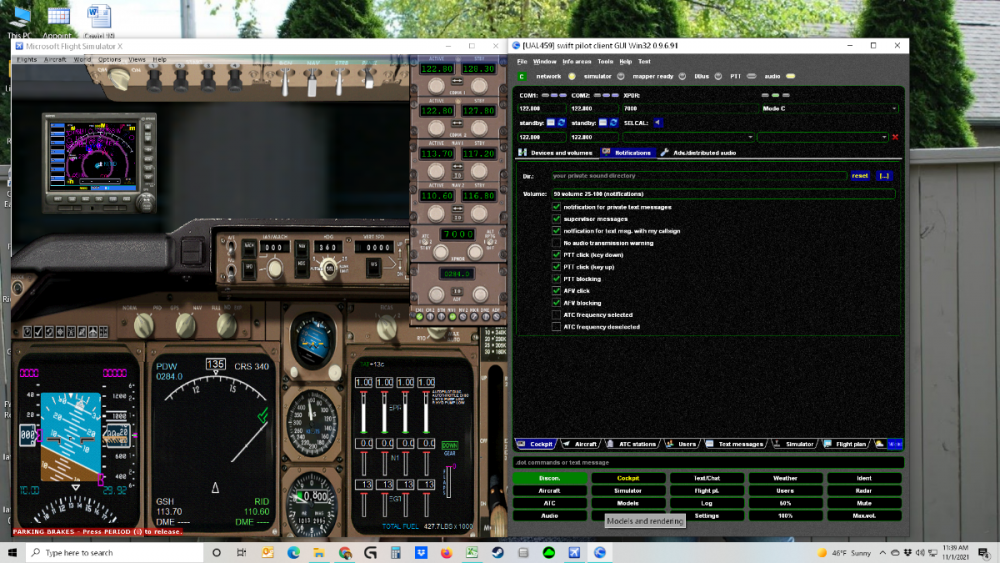
Task: Open the ATC stations tab
Action: (x=637, y=444)
